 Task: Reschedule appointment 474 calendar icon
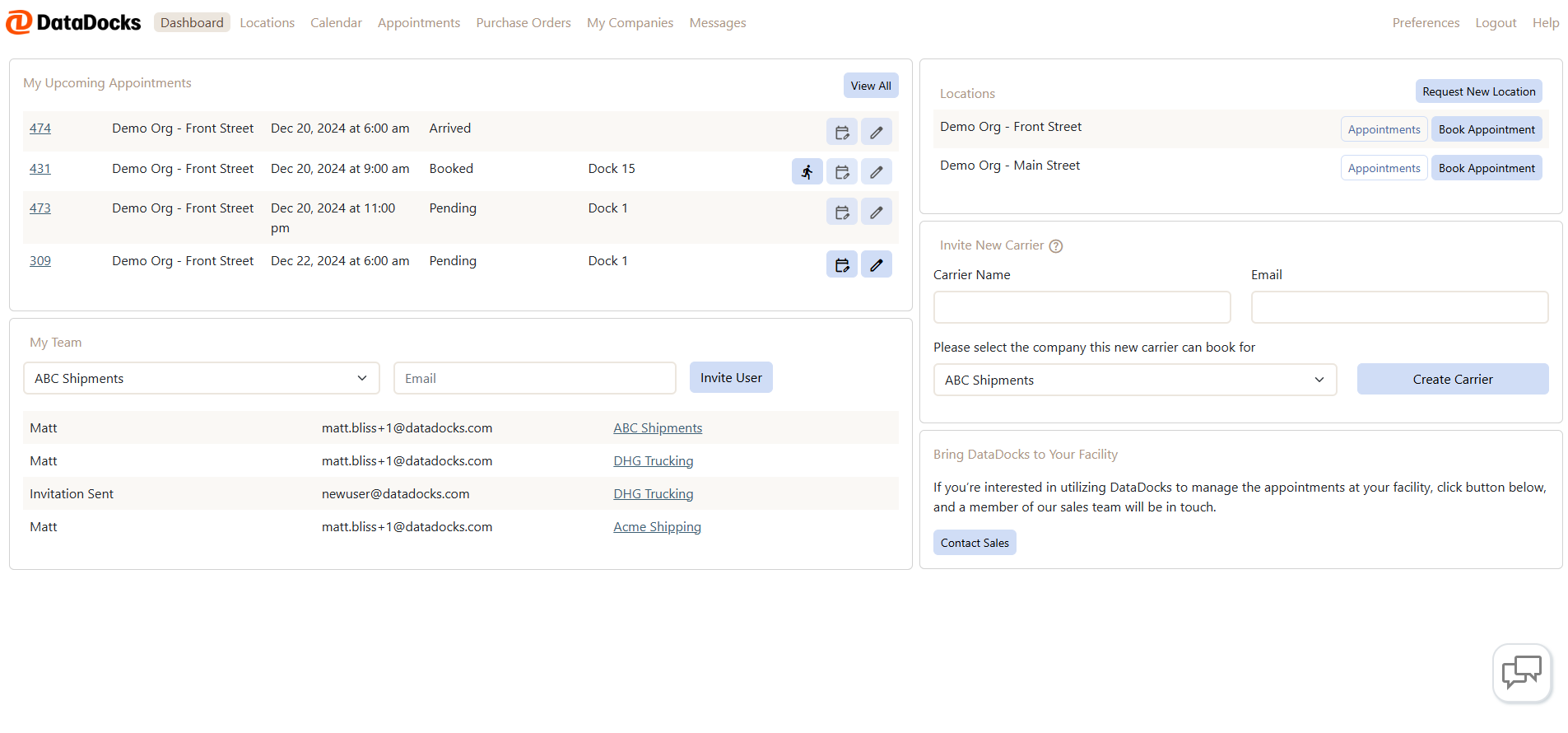tap(842, 132)
